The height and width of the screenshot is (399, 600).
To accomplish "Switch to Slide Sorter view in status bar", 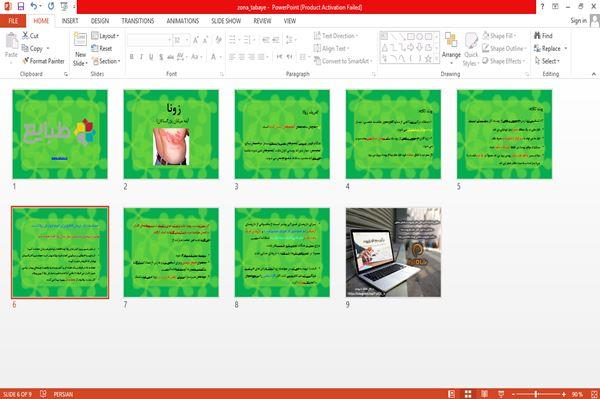I will (x=468, y=394).
